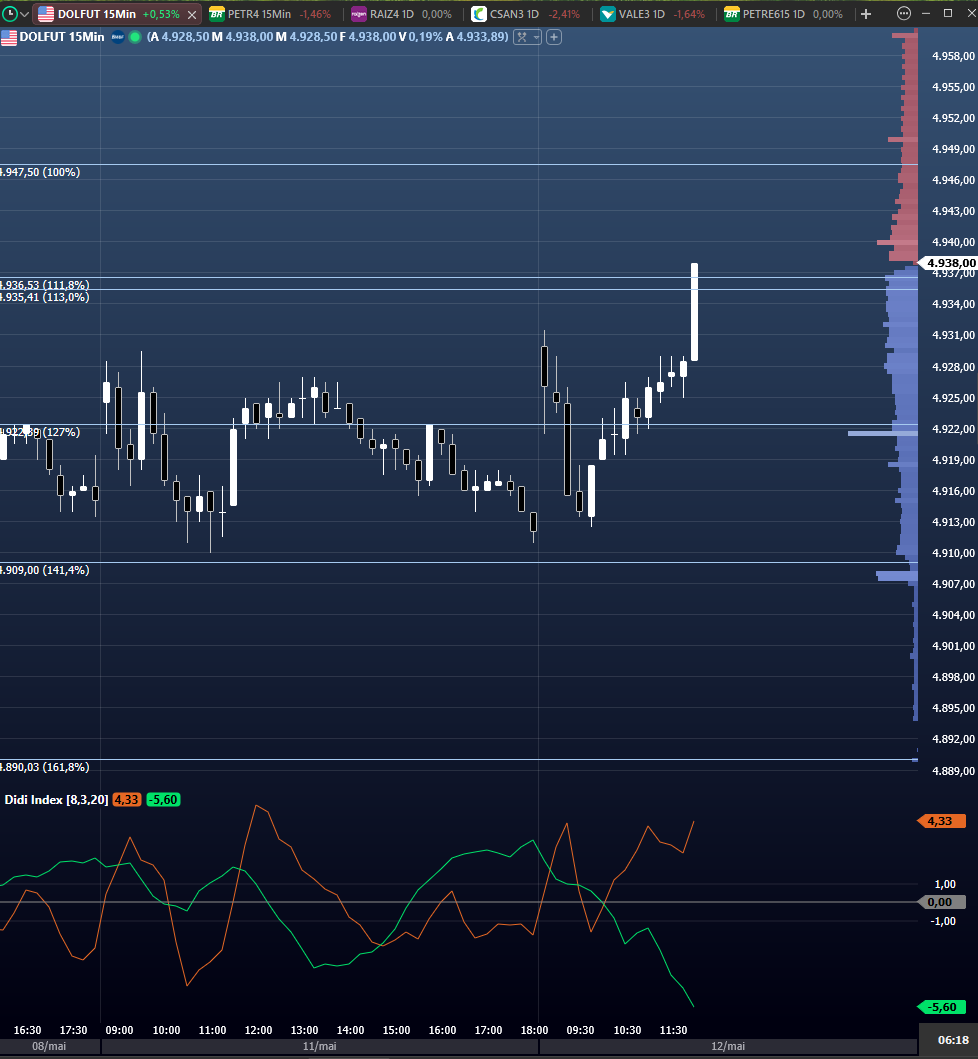Image resolution: width=978 pixels, height=1059 pixels.
Task: Click the orange 4,33 value badge beside Didi Index
Action: click(126, 800)
